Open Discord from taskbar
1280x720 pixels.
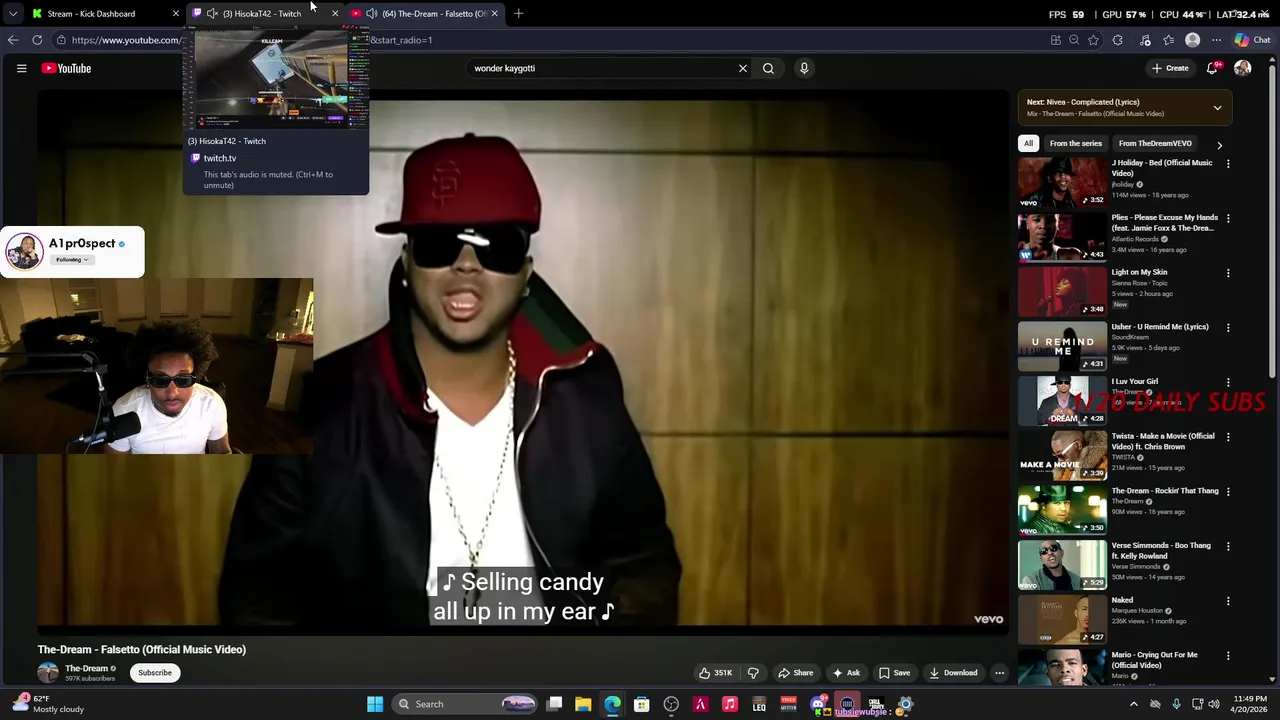pyautogui.click(x=818, y=704)
